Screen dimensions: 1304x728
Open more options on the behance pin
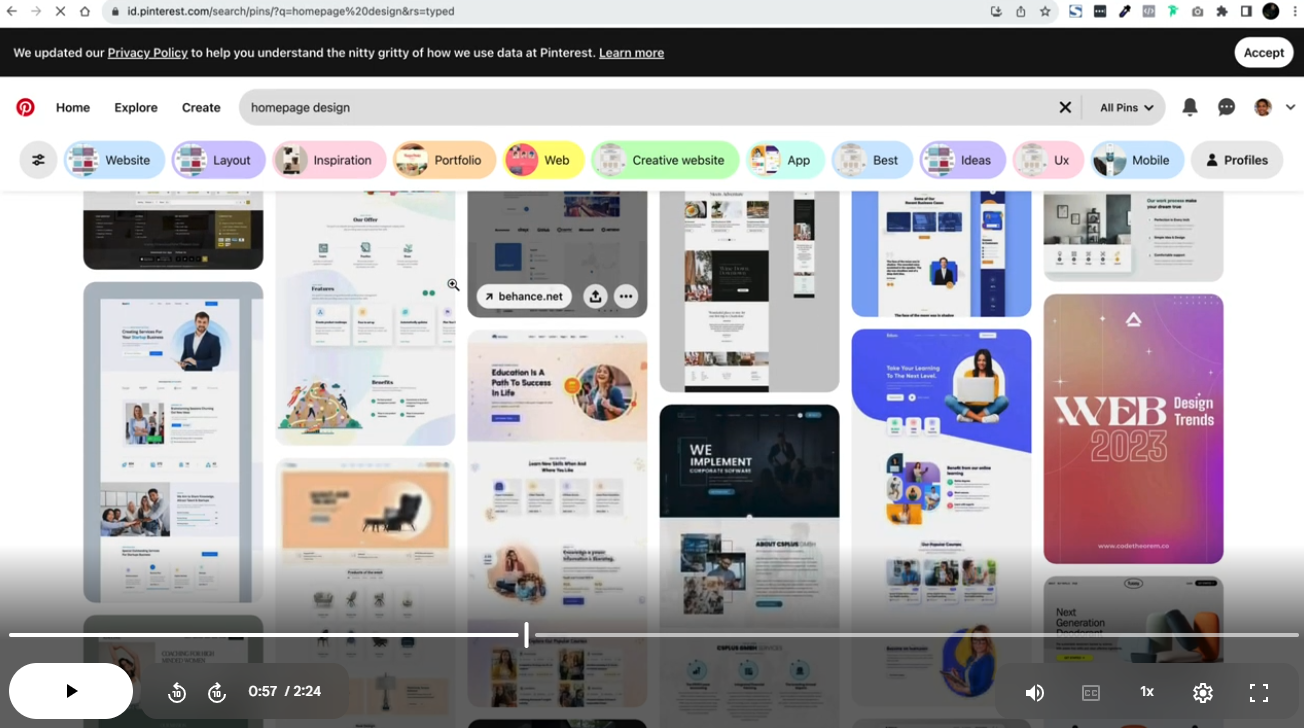pyautogui.click(x=626, y=296)
